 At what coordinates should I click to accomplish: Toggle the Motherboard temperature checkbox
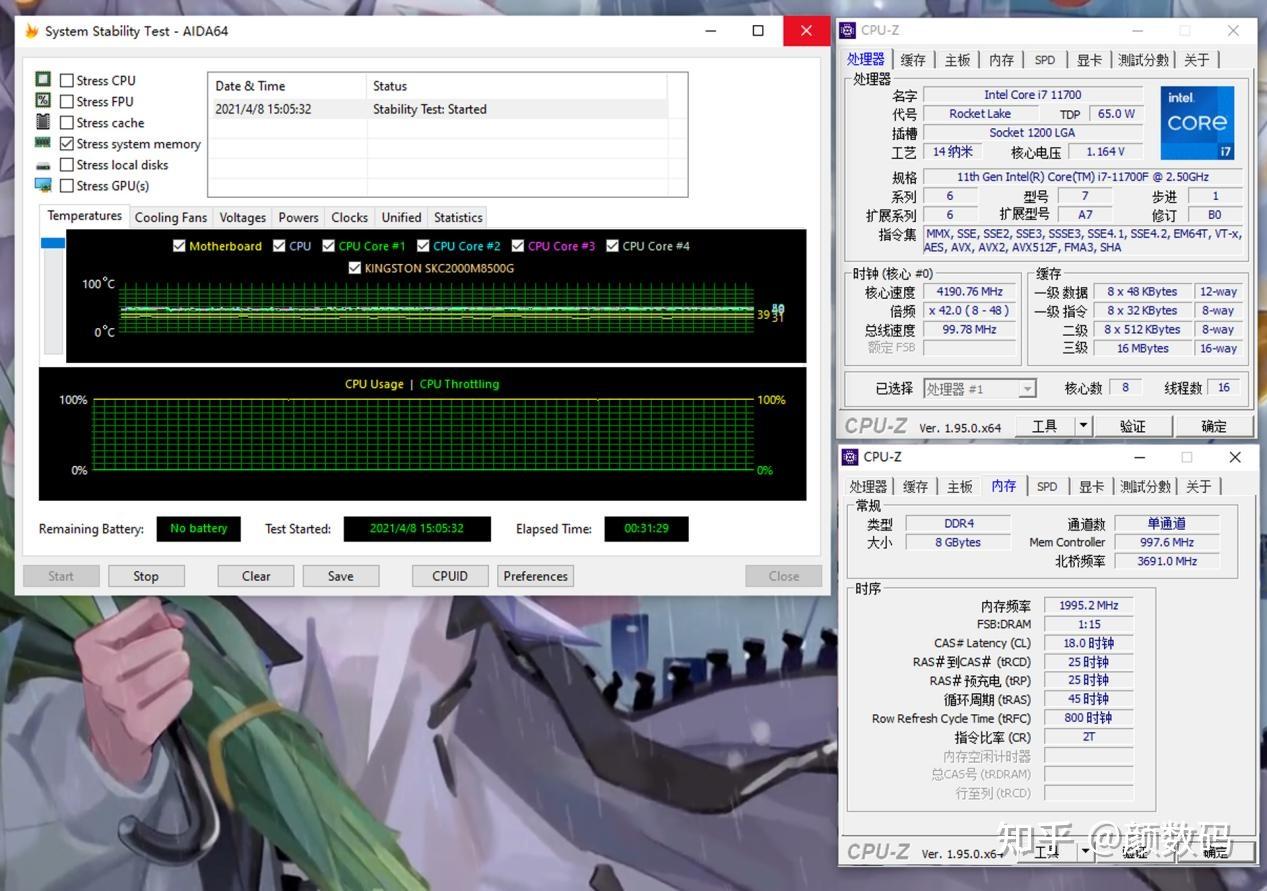tap(177, 245)
